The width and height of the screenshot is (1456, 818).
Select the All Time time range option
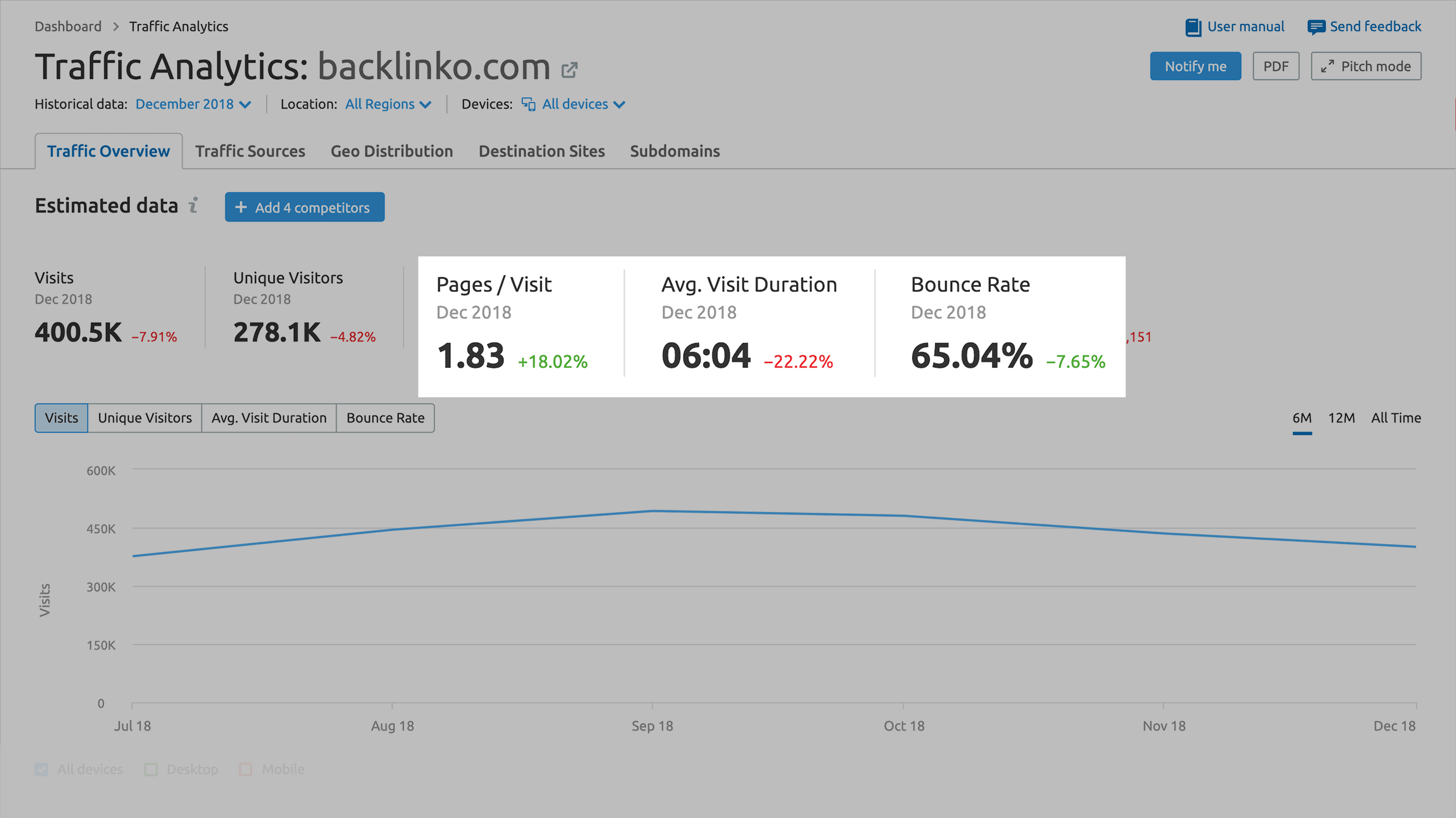click(x=1397, y=418)
